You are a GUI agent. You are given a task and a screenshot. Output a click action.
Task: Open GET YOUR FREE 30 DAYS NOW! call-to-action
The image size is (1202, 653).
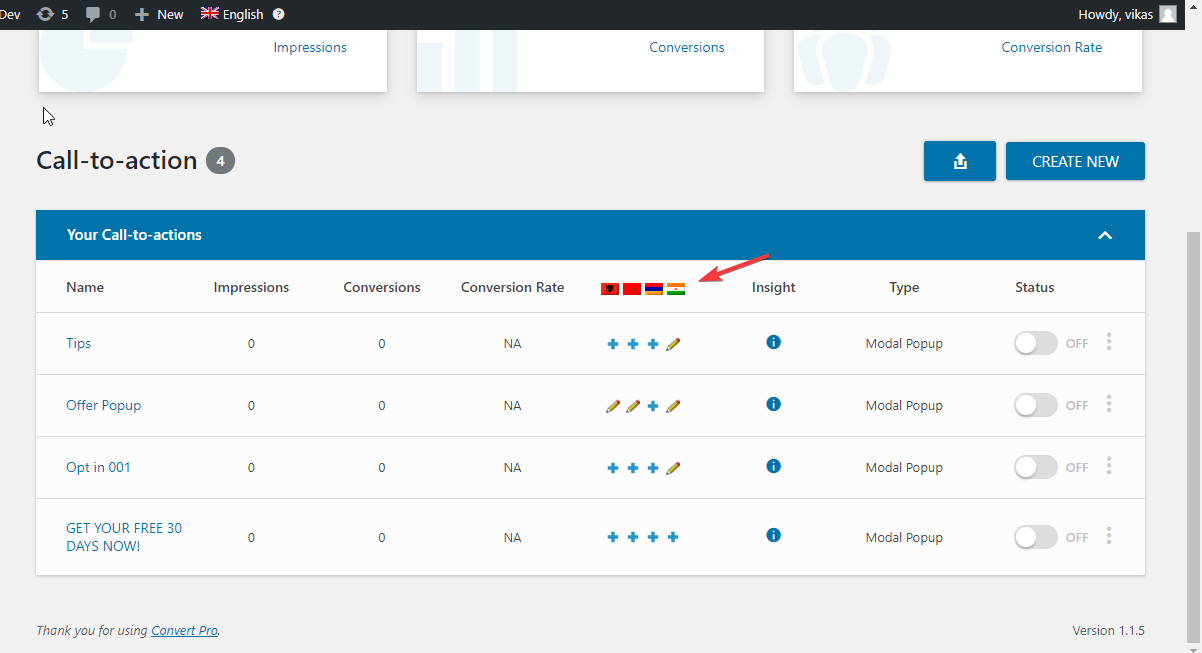click(124, 537)
